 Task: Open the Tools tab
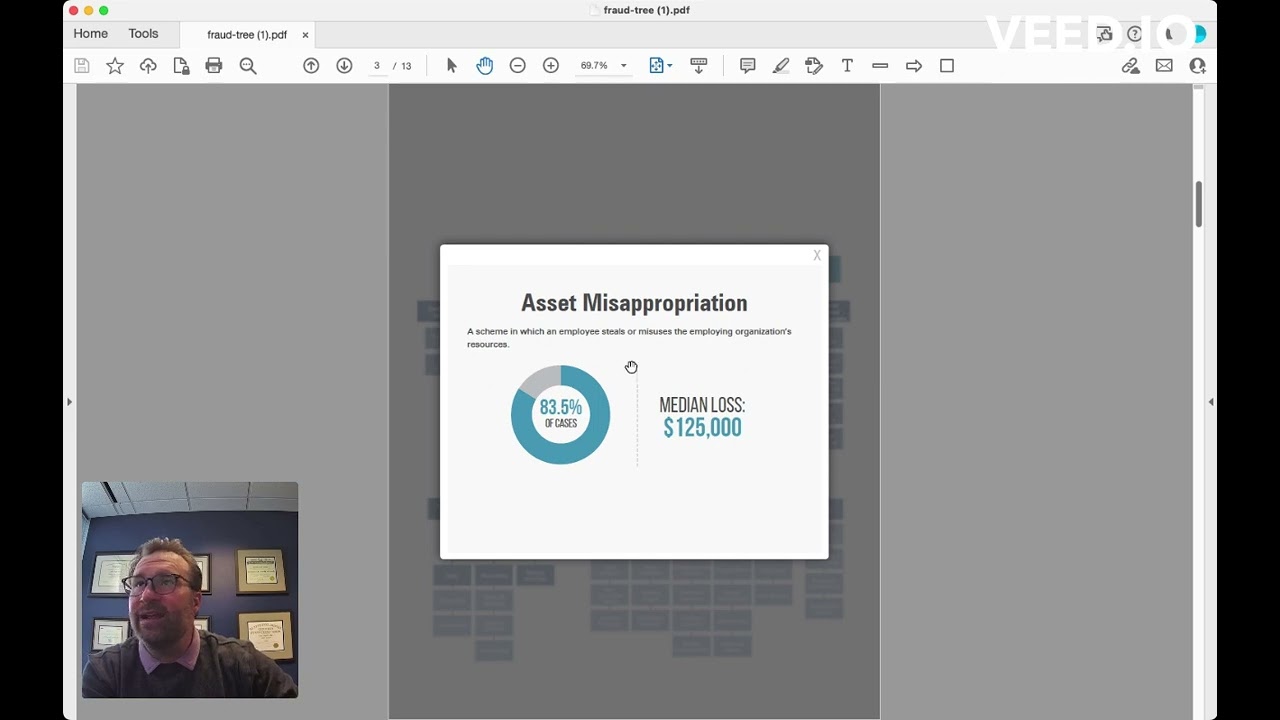pos(143,34)
